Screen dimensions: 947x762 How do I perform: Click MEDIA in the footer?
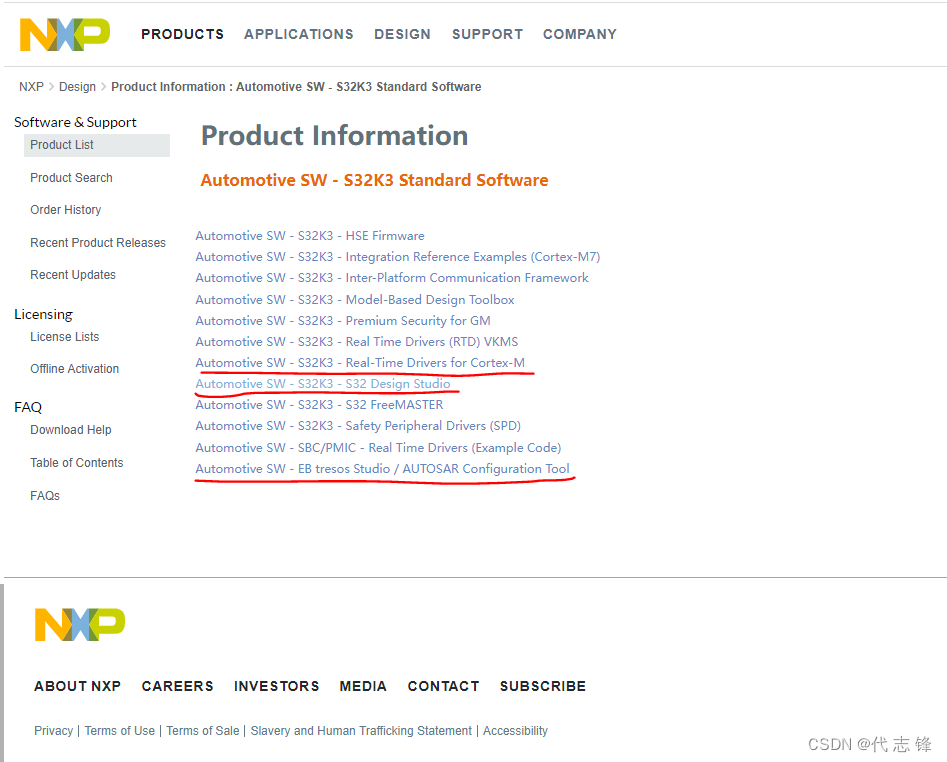[363, 687]
